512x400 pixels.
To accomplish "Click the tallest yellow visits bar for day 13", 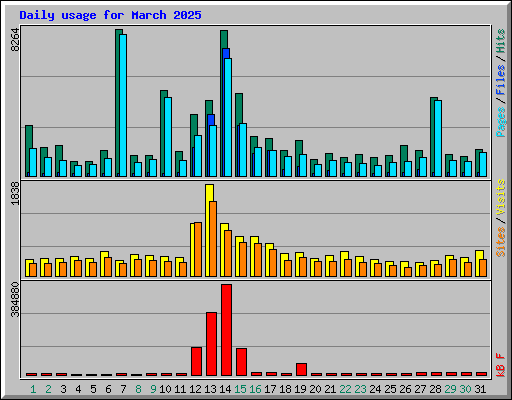I will 209,230.
